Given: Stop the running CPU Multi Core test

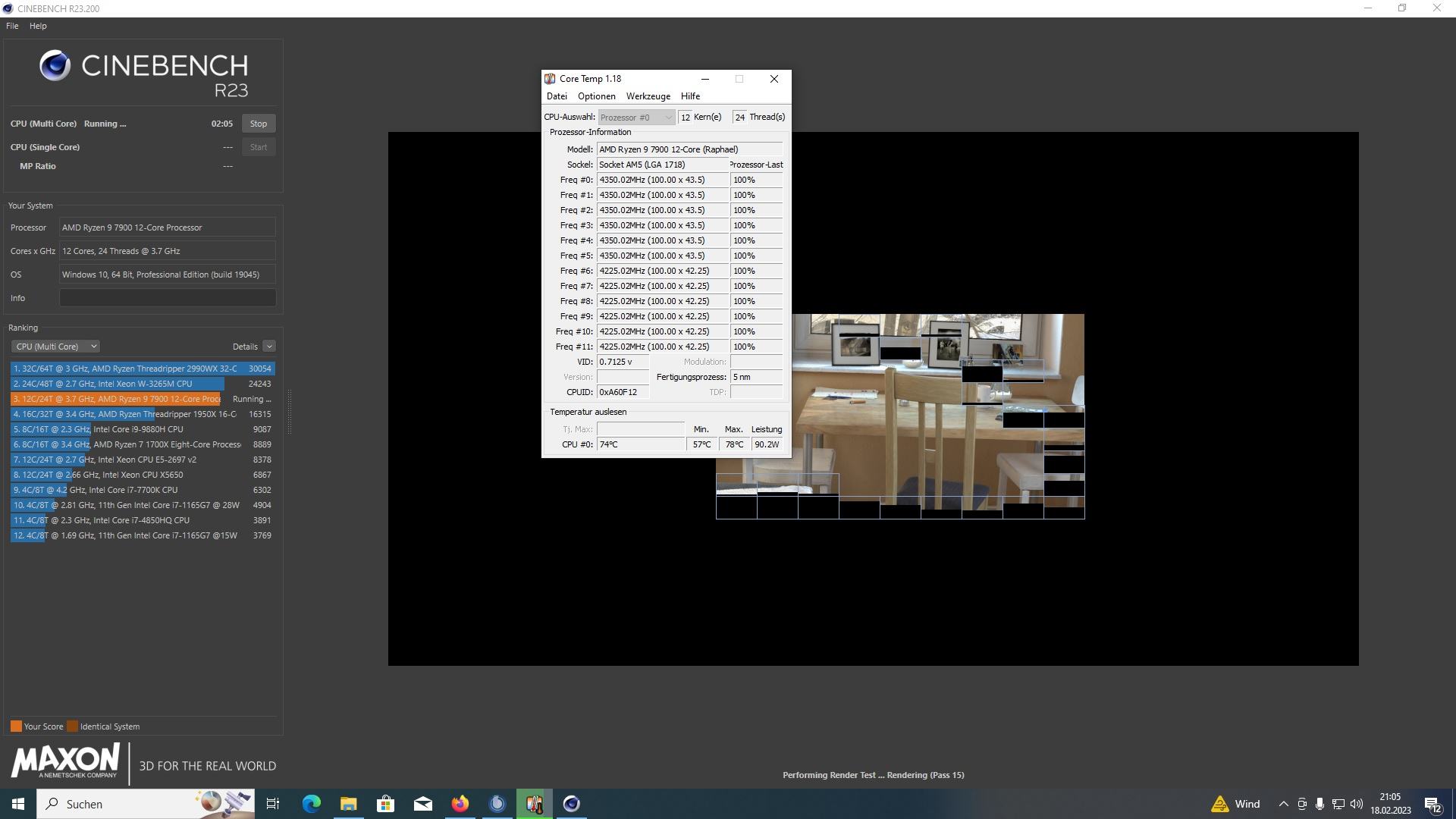Looking at the screenshot, I should pos(259,124).
